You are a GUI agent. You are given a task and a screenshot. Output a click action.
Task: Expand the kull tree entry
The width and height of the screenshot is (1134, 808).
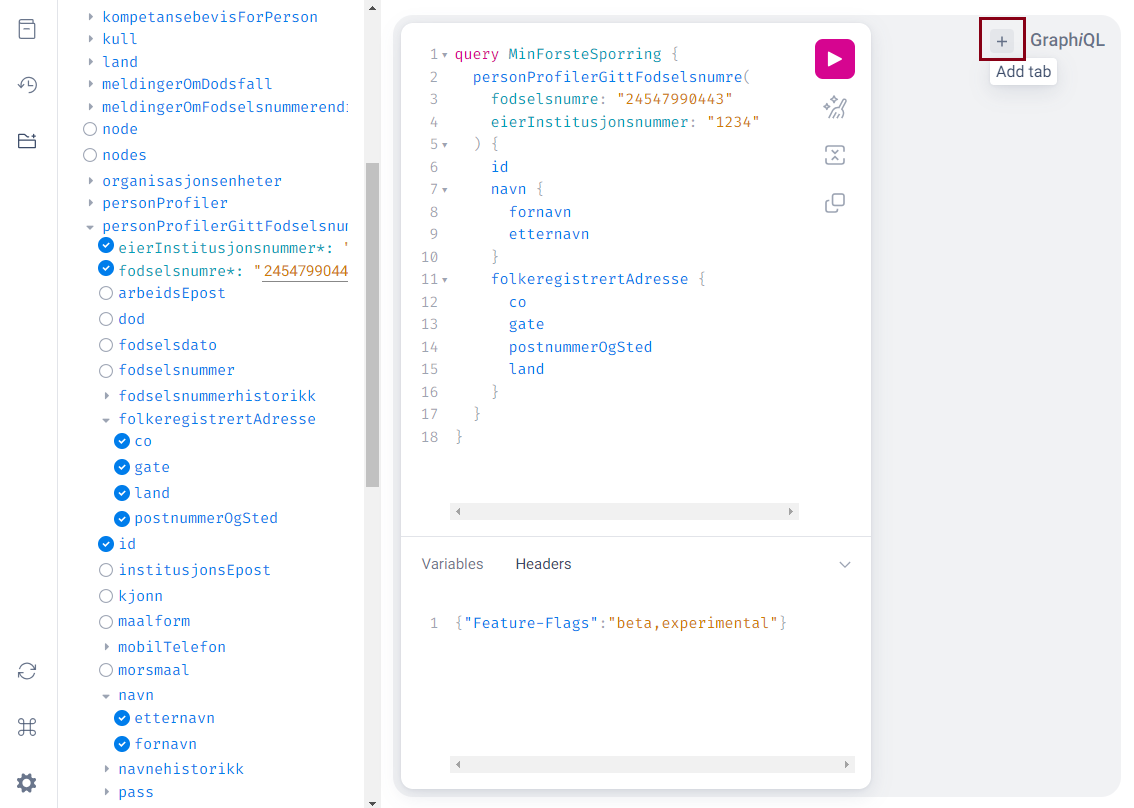[x=91, y=38]
